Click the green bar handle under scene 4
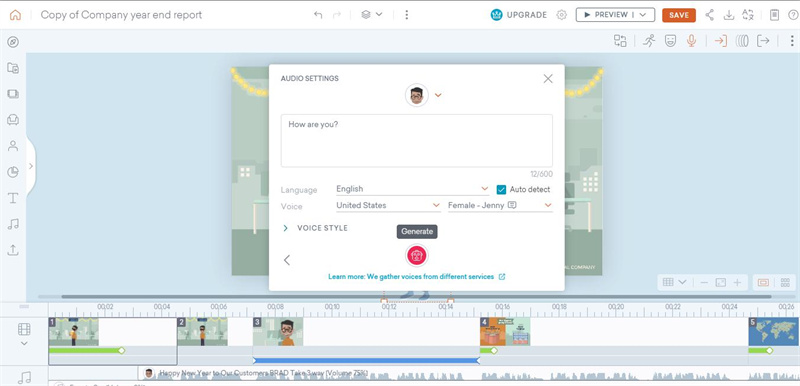The height and width of the screenshot is (386, 800). tap(493, 350)
